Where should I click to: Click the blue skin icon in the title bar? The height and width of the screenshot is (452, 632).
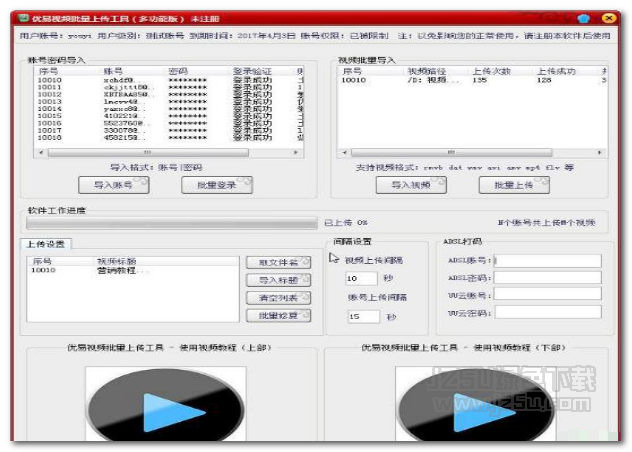click(584, 19)
